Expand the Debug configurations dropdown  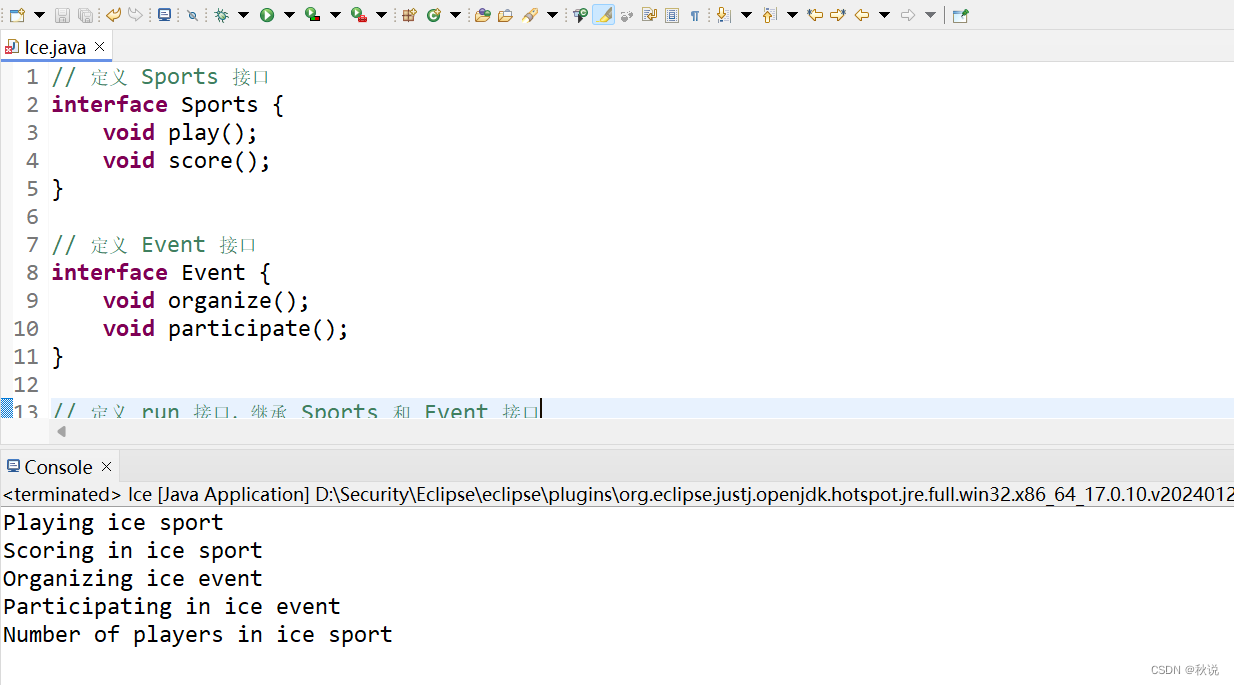click(x=243, y=15)
